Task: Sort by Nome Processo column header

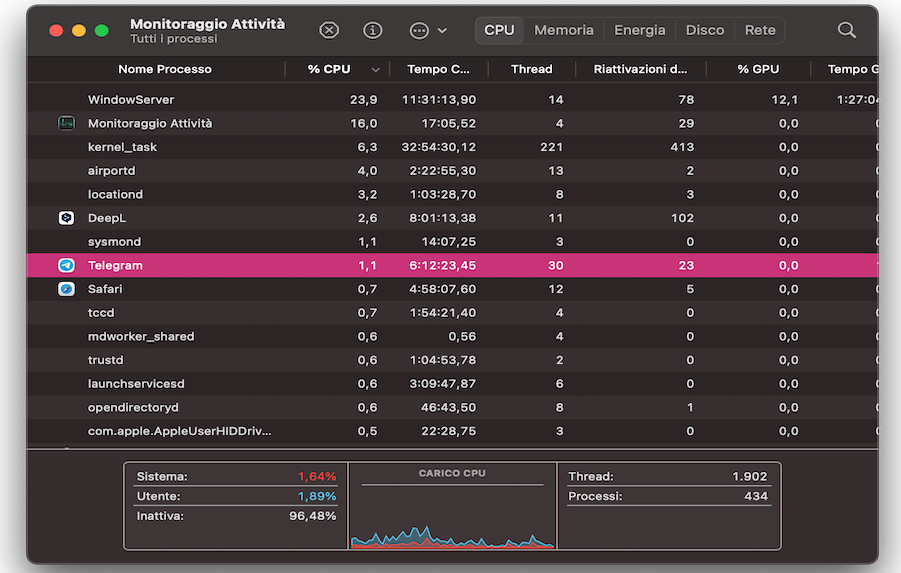Action: click(165, 69)
